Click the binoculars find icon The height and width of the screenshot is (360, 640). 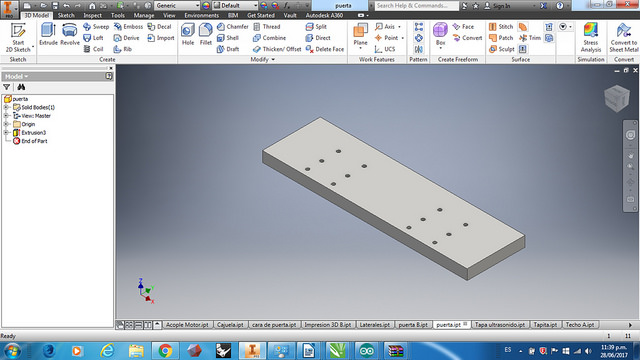21,87
